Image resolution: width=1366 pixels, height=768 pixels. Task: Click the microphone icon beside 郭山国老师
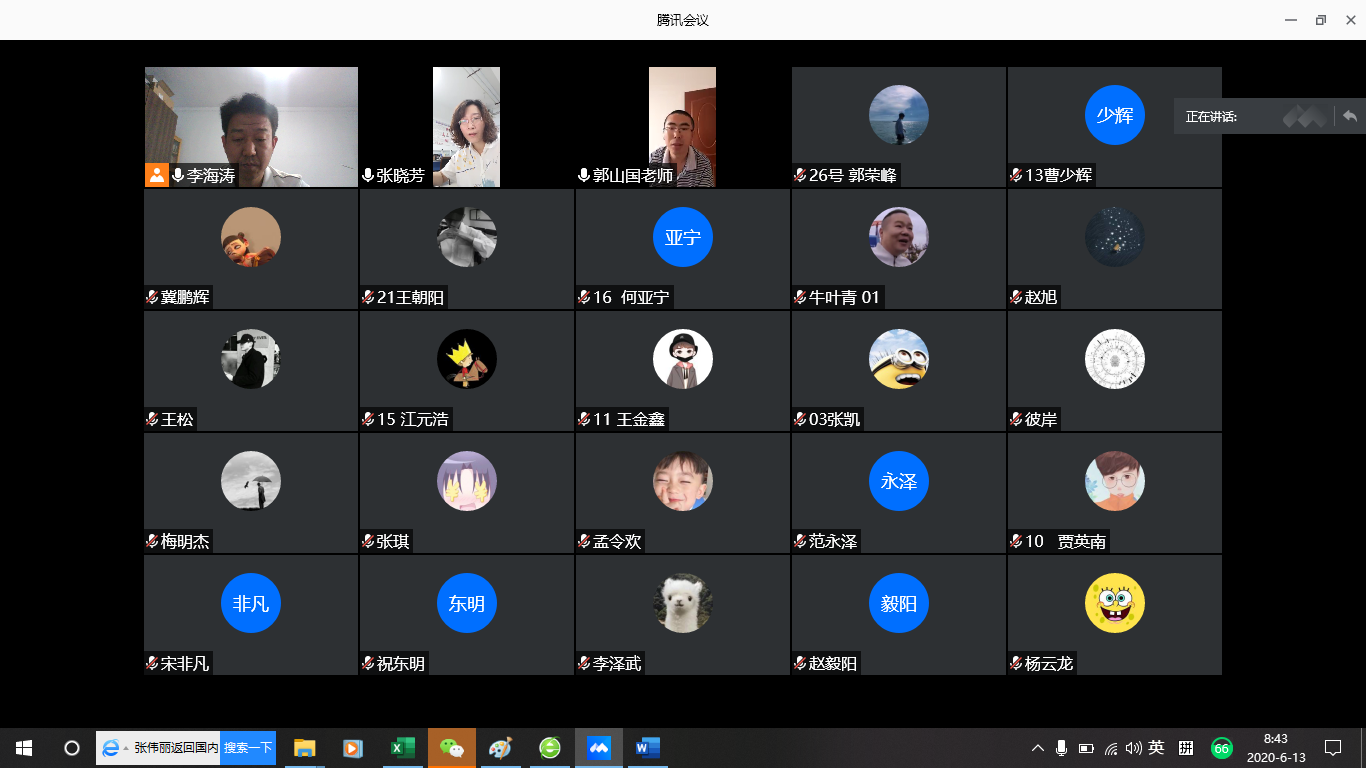pos(584,175)
